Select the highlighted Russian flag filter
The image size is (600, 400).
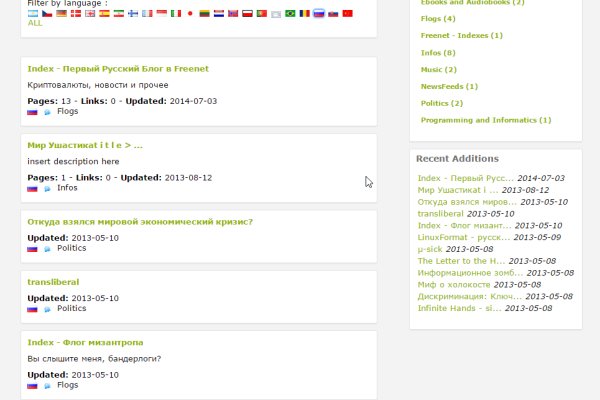pos(319,13)
